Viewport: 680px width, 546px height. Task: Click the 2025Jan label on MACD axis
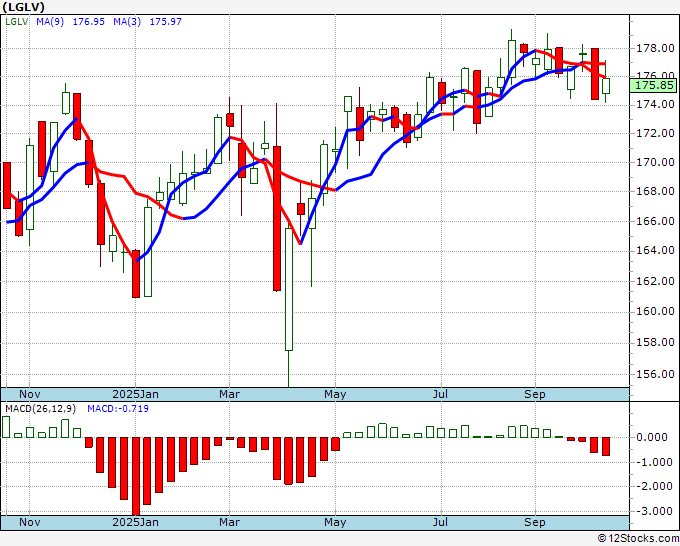(x=135, y=522)
